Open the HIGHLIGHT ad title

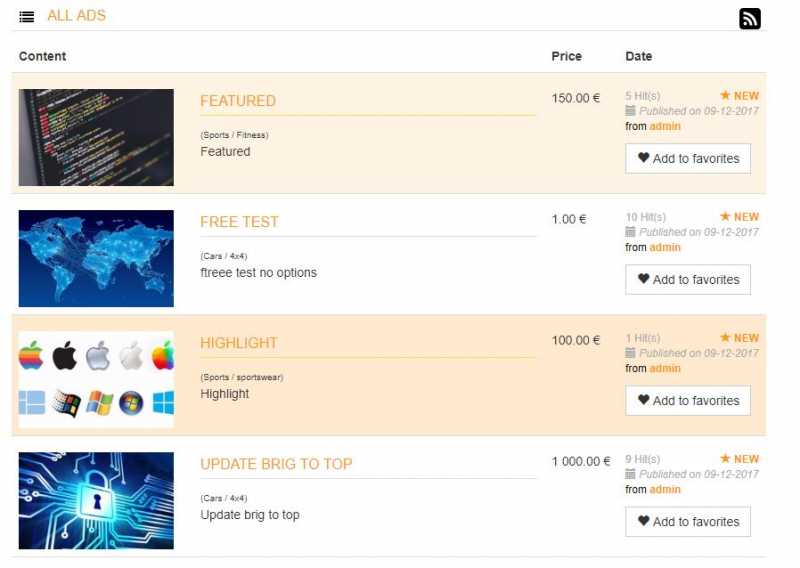coord(239,343)
